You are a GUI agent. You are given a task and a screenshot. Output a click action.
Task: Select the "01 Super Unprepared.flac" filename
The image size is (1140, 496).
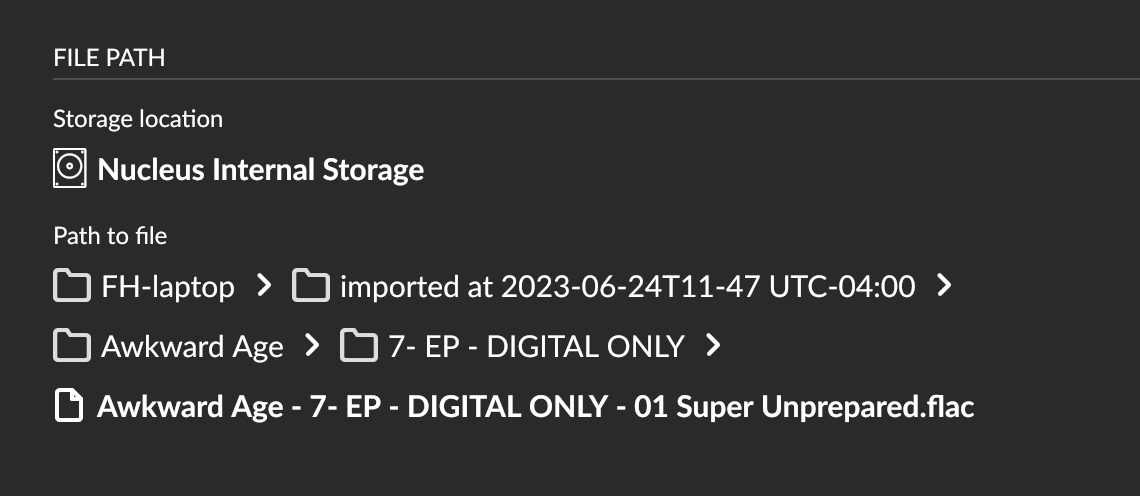point(535,407)
